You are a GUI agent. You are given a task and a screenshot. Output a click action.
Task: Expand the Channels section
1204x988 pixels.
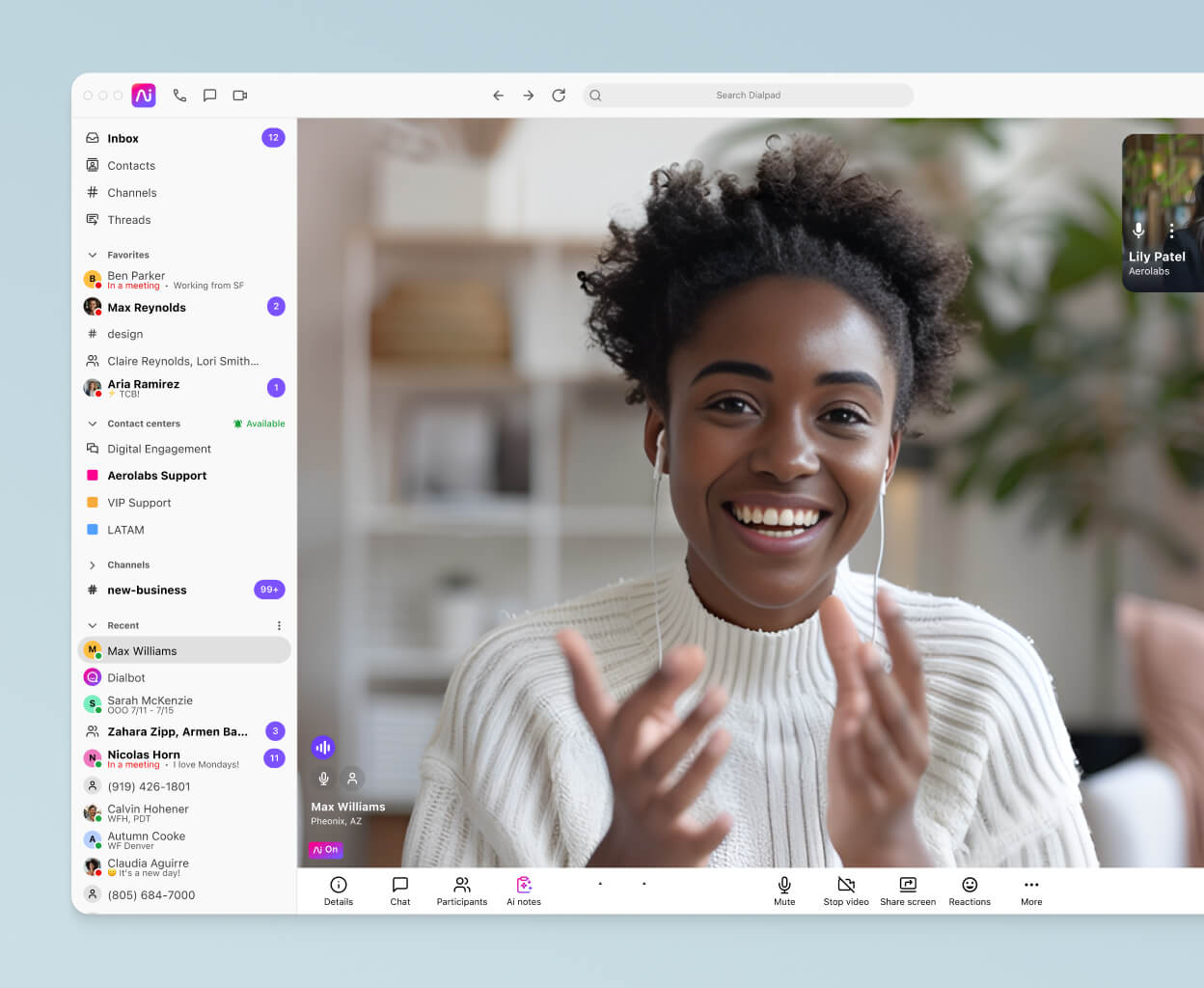click(92, 564)
